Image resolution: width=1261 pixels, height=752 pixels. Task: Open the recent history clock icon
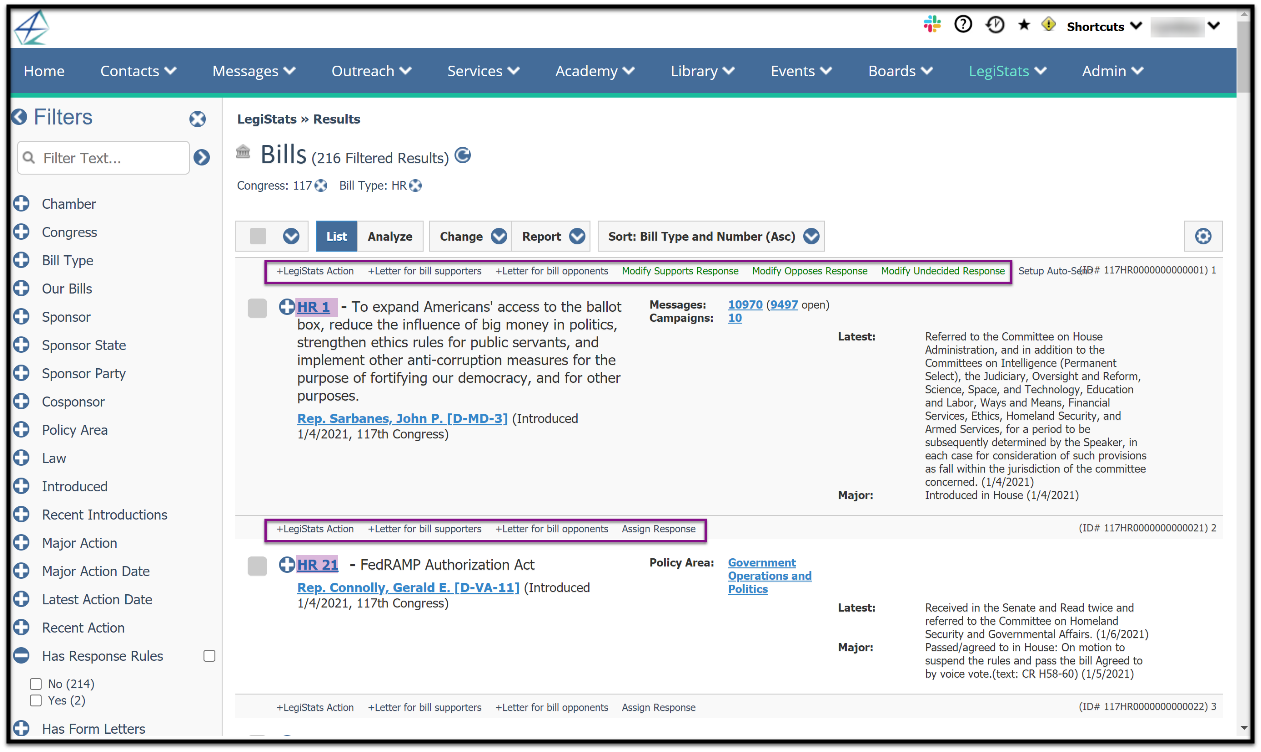(994, 25)
